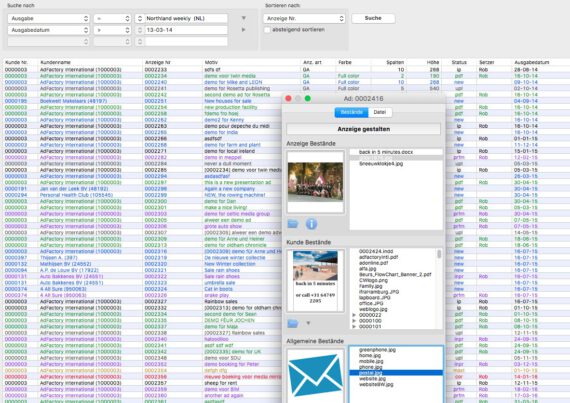Image resolution: width=570 pixels, height=403 pixels.
Task: Click the Anzeige gestalten button
Action: (x=364, y=129)
